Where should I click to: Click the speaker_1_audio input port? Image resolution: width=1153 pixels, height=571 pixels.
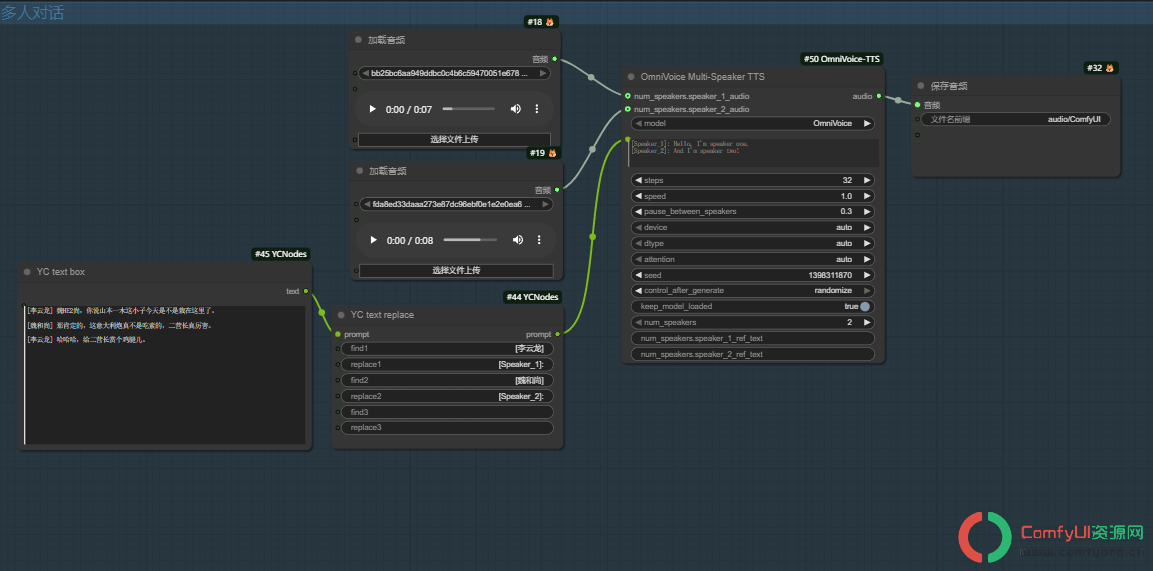[x=627, y=96]
